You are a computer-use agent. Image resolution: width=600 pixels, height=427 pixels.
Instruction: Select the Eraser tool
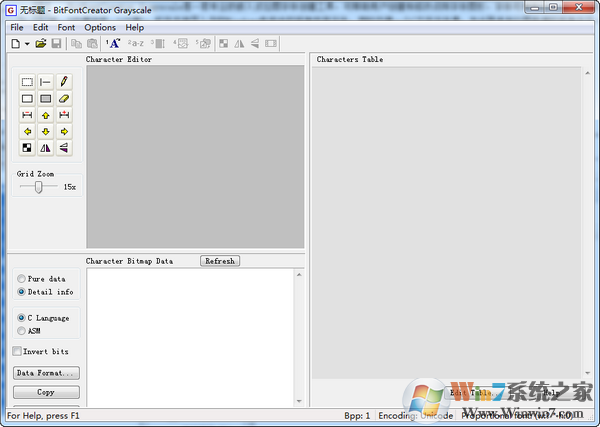64,98
